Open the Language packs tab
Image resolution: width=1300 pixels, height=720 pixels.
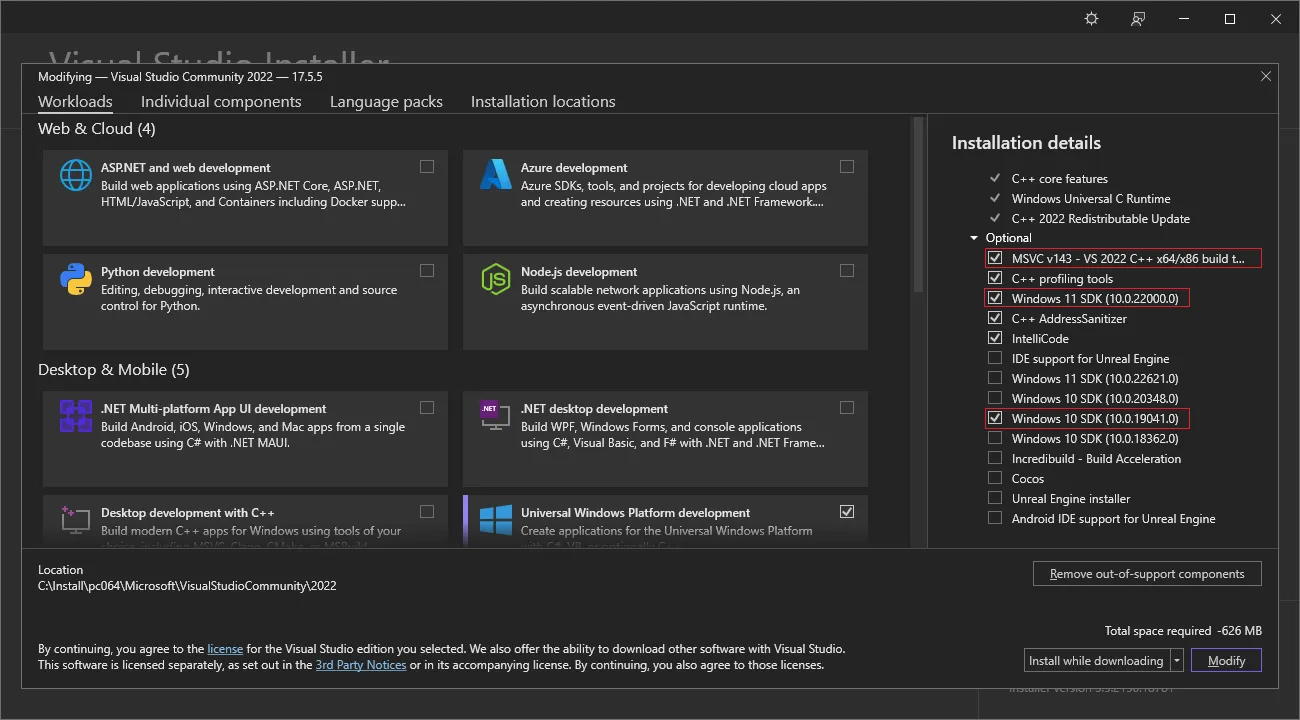[x=386, y=102]
